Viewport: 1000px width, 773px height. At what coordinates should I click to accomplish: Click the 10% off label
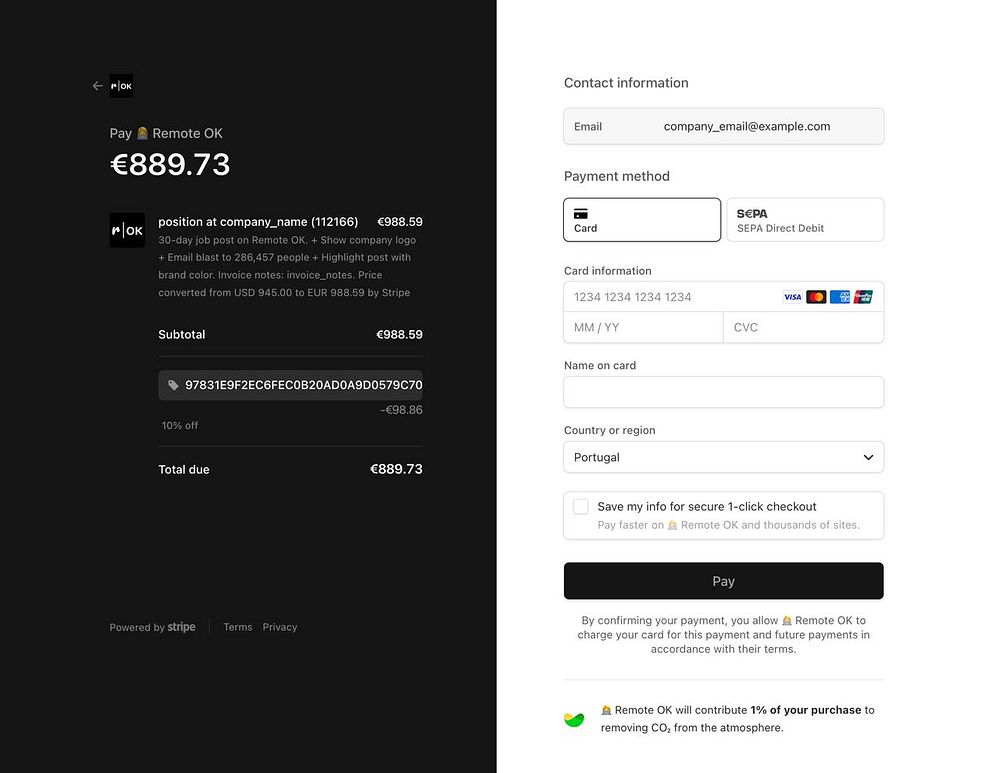click(x=180, y=425)
